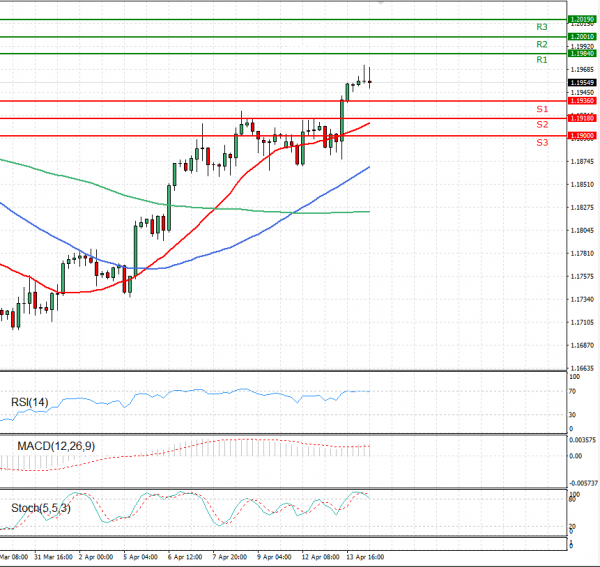Click the 0.003575 MACD axis value

click(x=582, y=440)
